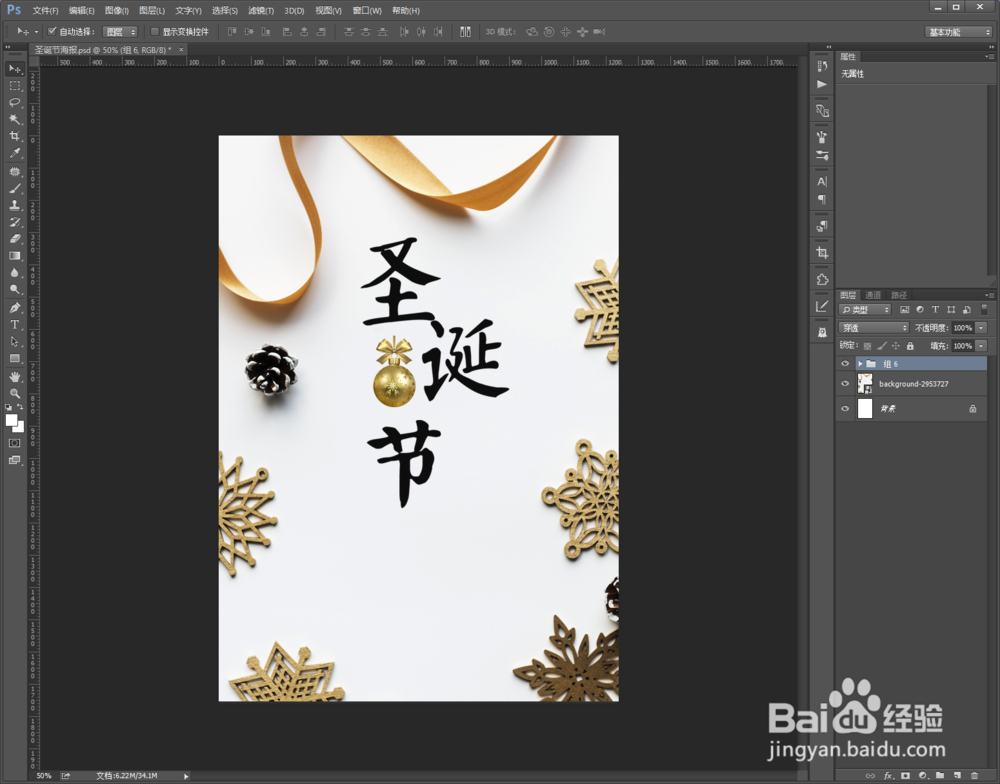Lock the layer with the padlock icon
Viewport: 1000px width, 784px height.
pyautogui.click(x=911, y=346)
